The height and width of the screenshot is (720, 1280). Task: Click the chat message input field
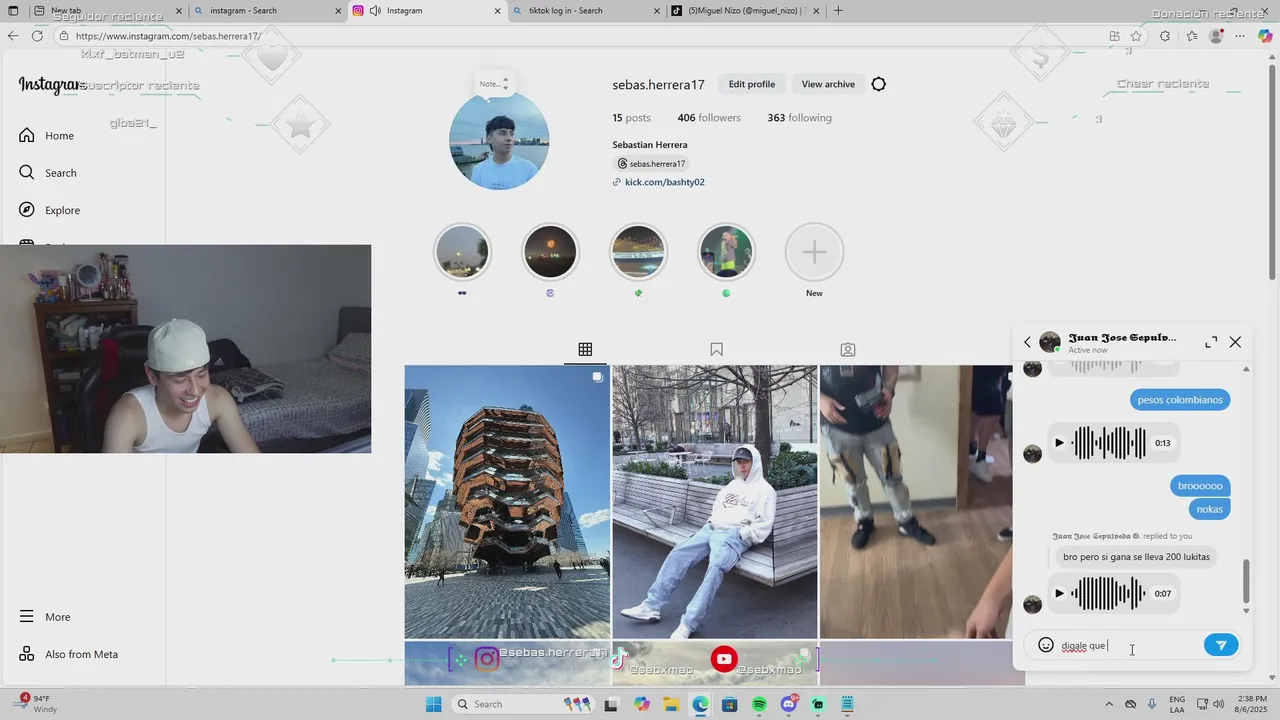pos(1130,646)
